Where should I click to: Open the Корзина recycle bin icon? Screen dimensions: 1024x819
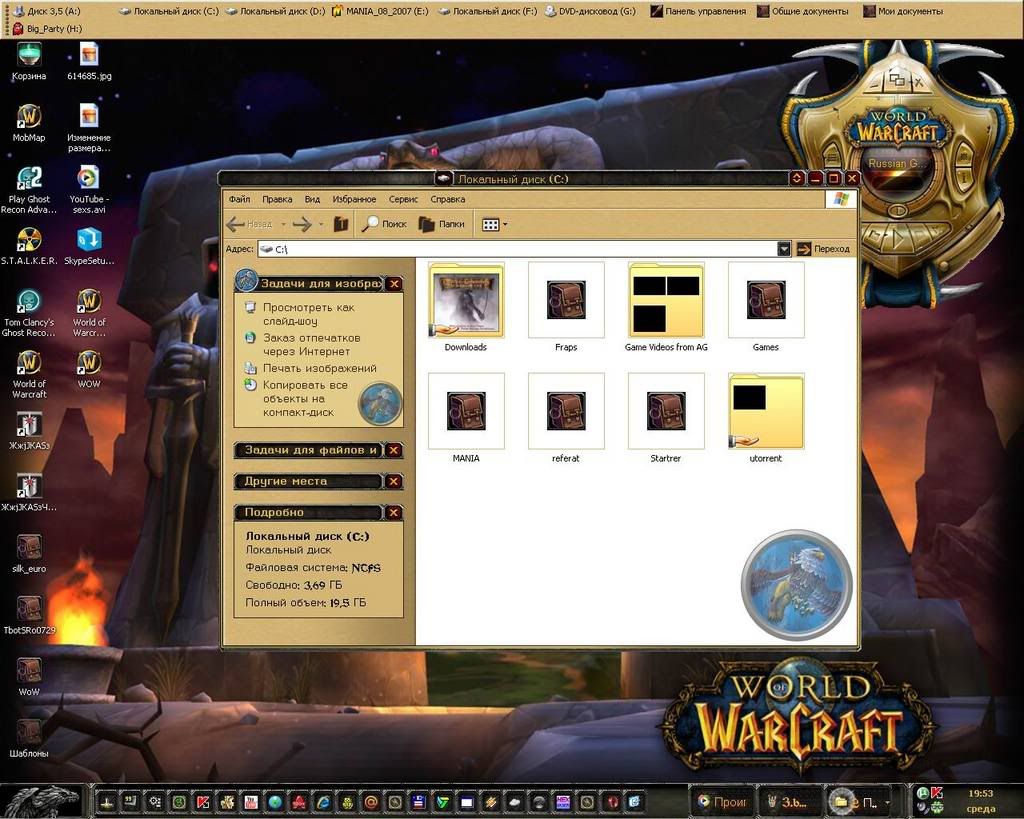tap(29, 62)
